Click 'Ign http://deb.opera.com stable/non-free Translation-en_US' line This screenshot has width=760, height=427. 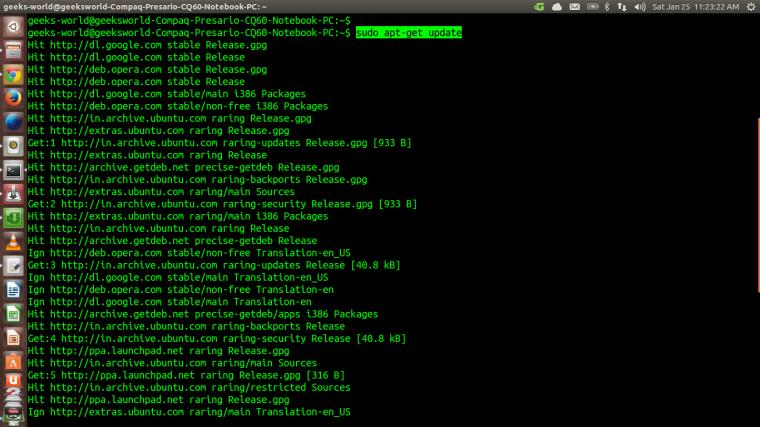pos(189,253)
